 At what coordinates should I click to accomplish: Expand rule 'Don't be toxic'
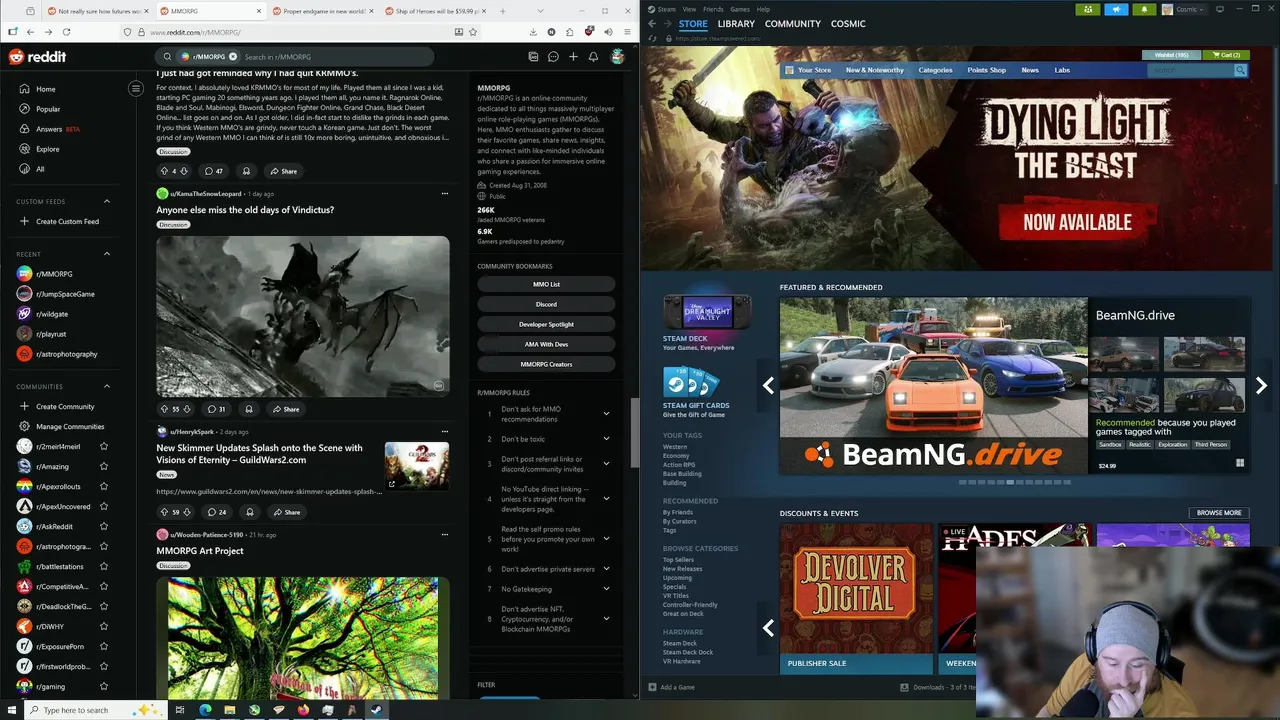[606, 438]
